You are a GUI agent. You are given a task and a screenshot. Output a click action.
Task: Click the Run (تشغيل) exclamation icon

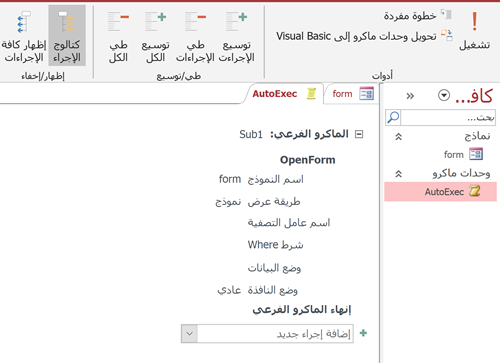pyautogui.click(x=474, y=22)
